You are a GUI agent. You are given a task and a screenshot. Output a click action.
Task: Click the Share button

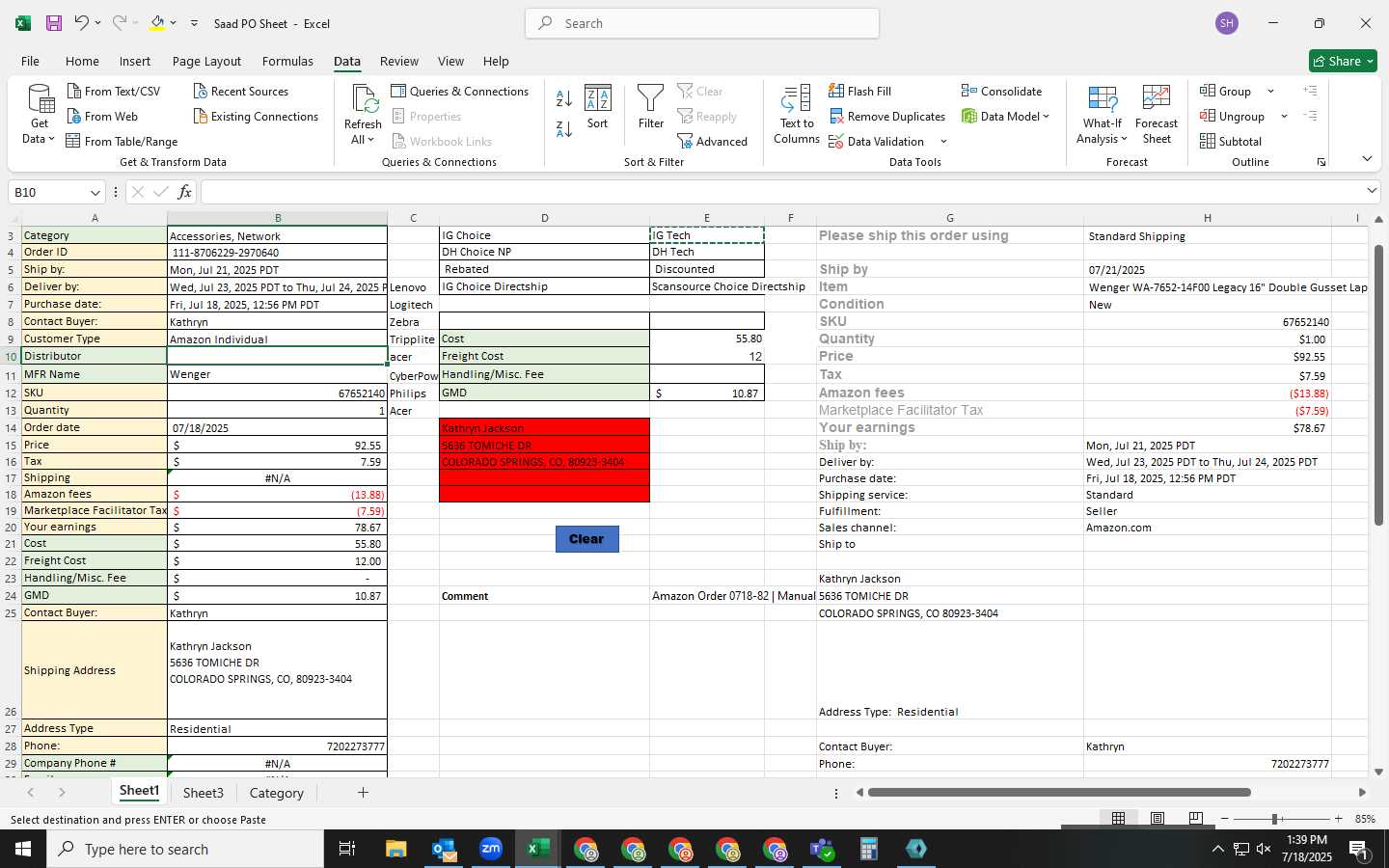tap(1343, 61)
